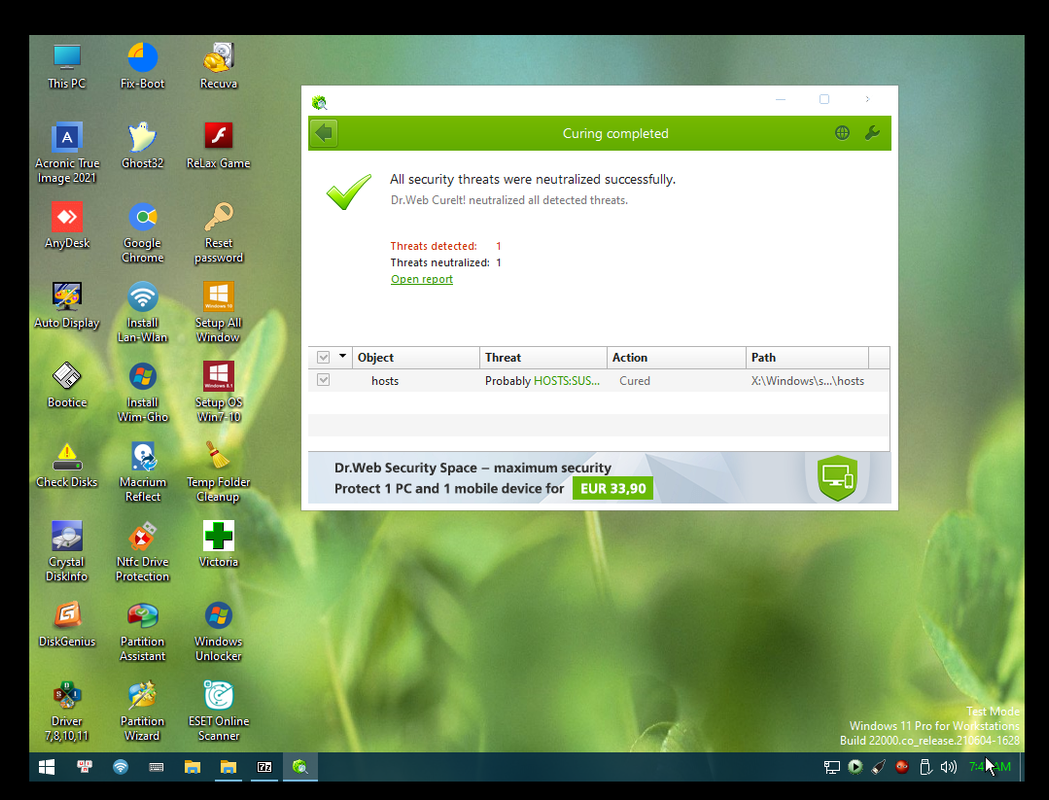Viewport: 1049px width, 800px height.
Task: Open Install Wim-Gho icon
Action: pyautogui.click(x=142, y=392)
